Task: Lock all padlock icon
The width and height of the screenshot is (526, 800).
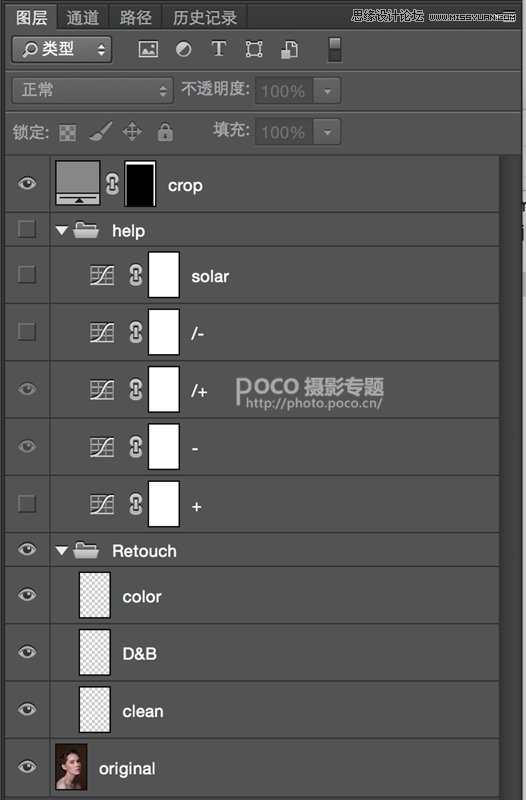Action: (x=165, y=132)
